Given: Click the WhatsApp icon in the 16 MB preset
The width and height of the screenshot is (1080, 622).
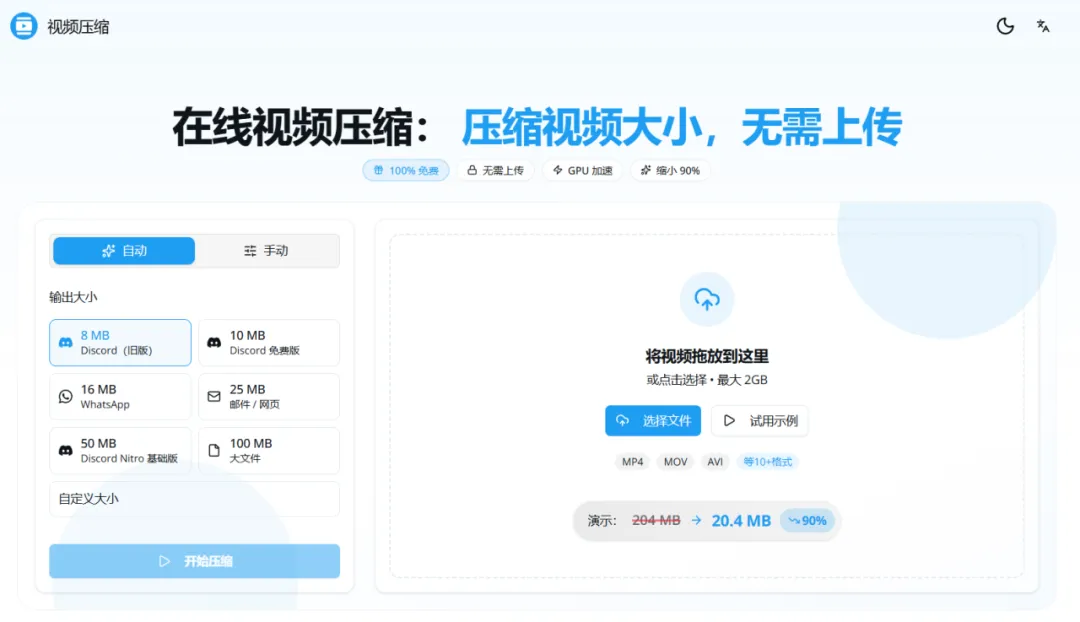Looking at the screenshot, I should click(x=65, y=397).
